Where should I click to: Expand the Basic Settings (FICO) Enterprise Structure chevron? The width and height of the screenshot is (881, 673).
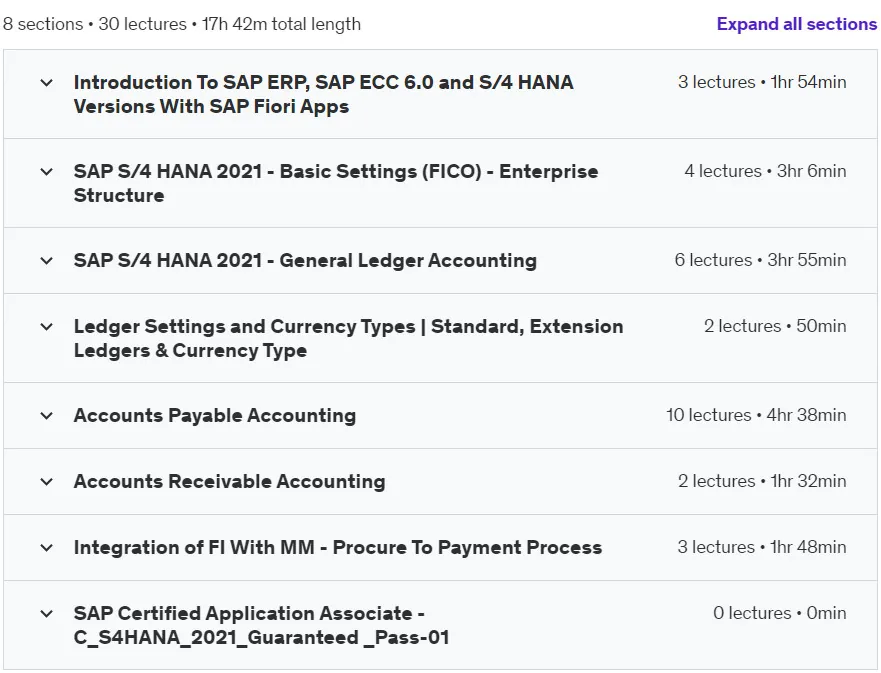(x=47, y=171)
